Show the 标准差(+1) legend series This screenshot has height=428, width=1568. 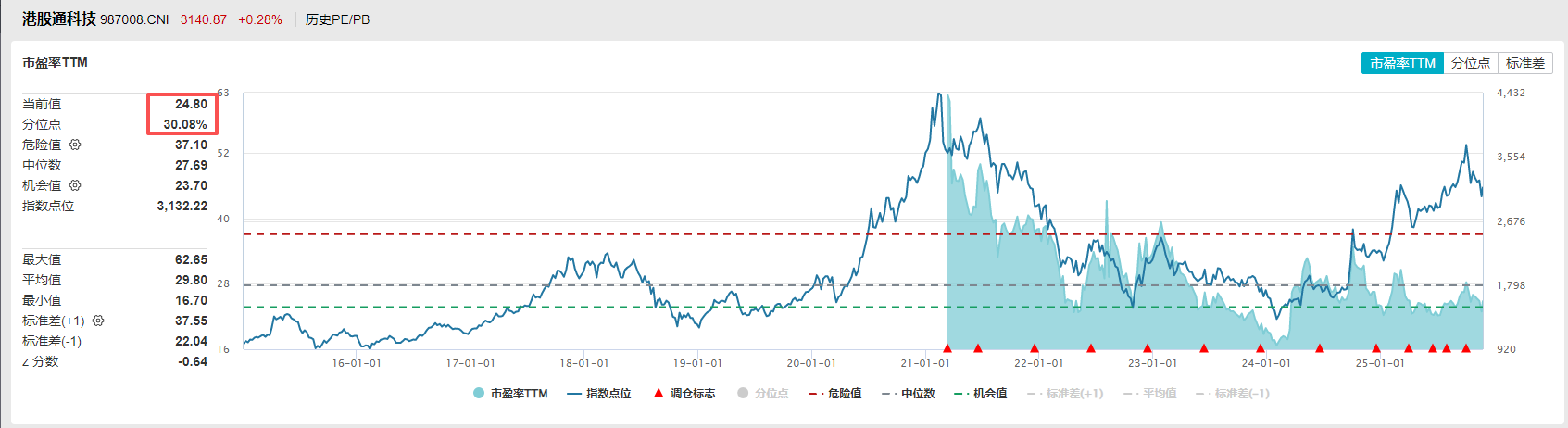pyautogui.click(x=1065, y=394)
